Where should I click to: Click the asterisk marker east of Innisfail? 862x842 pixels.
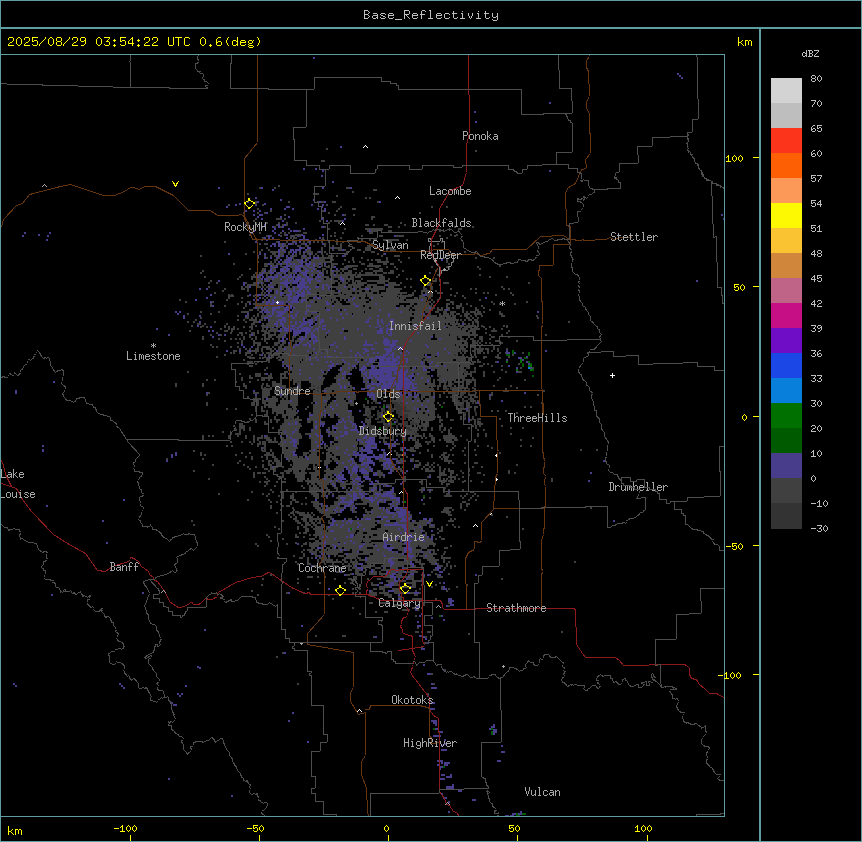point(502,303)
